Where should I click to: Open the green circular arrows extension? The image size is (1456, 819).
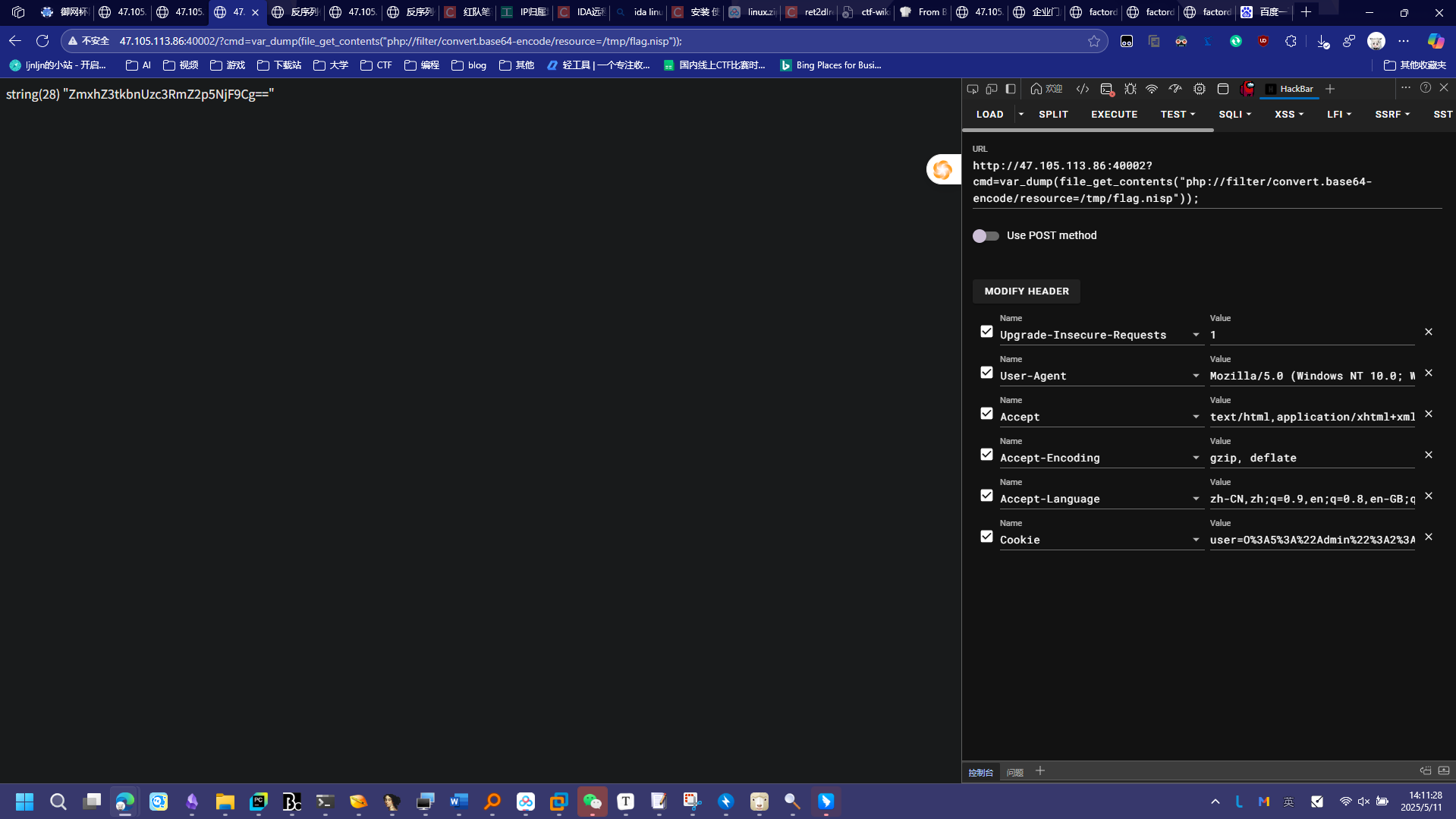click(1236, 41)
